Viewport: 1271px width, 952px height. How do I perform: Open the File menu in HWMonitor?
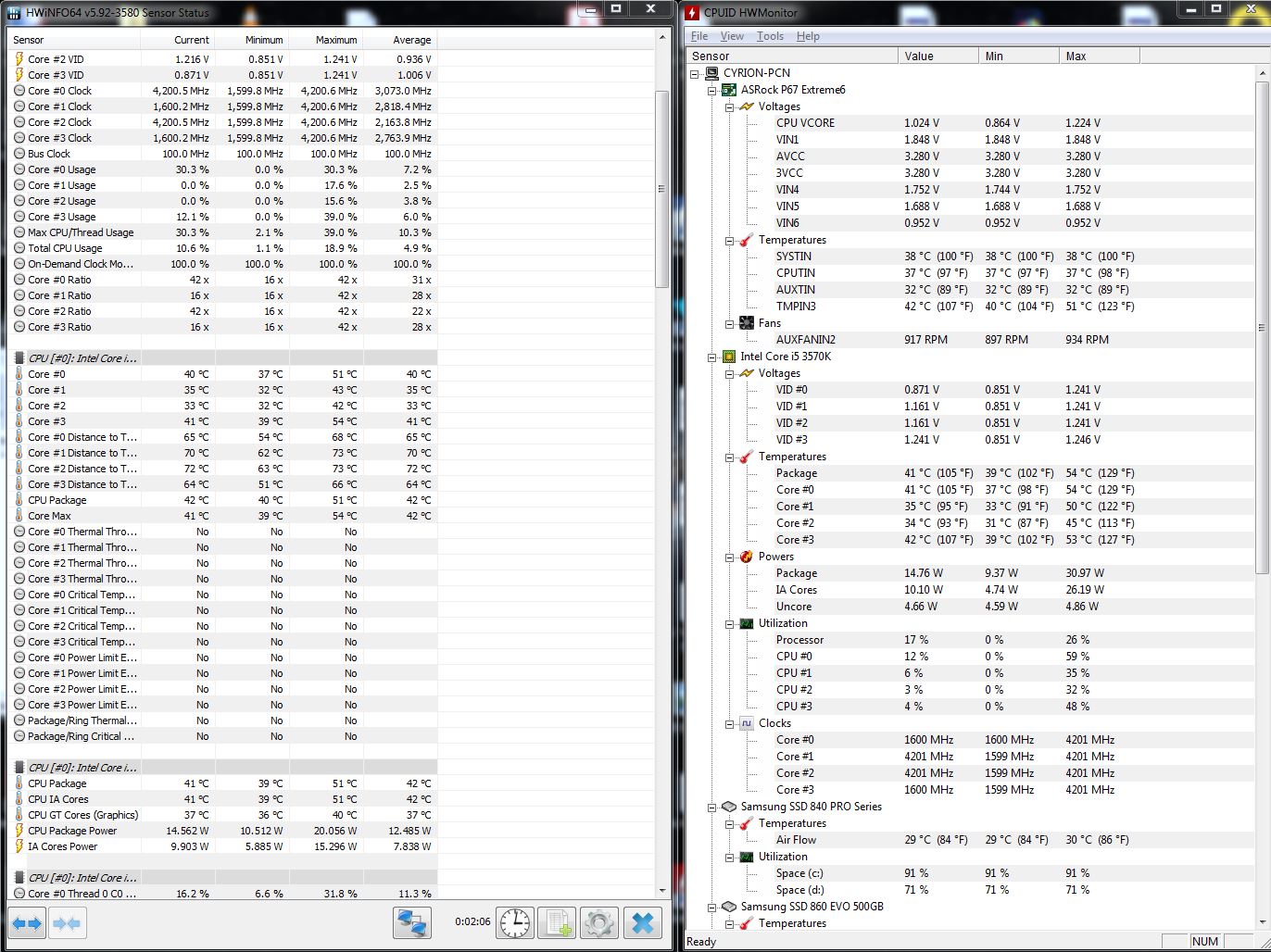click(699, 36)
